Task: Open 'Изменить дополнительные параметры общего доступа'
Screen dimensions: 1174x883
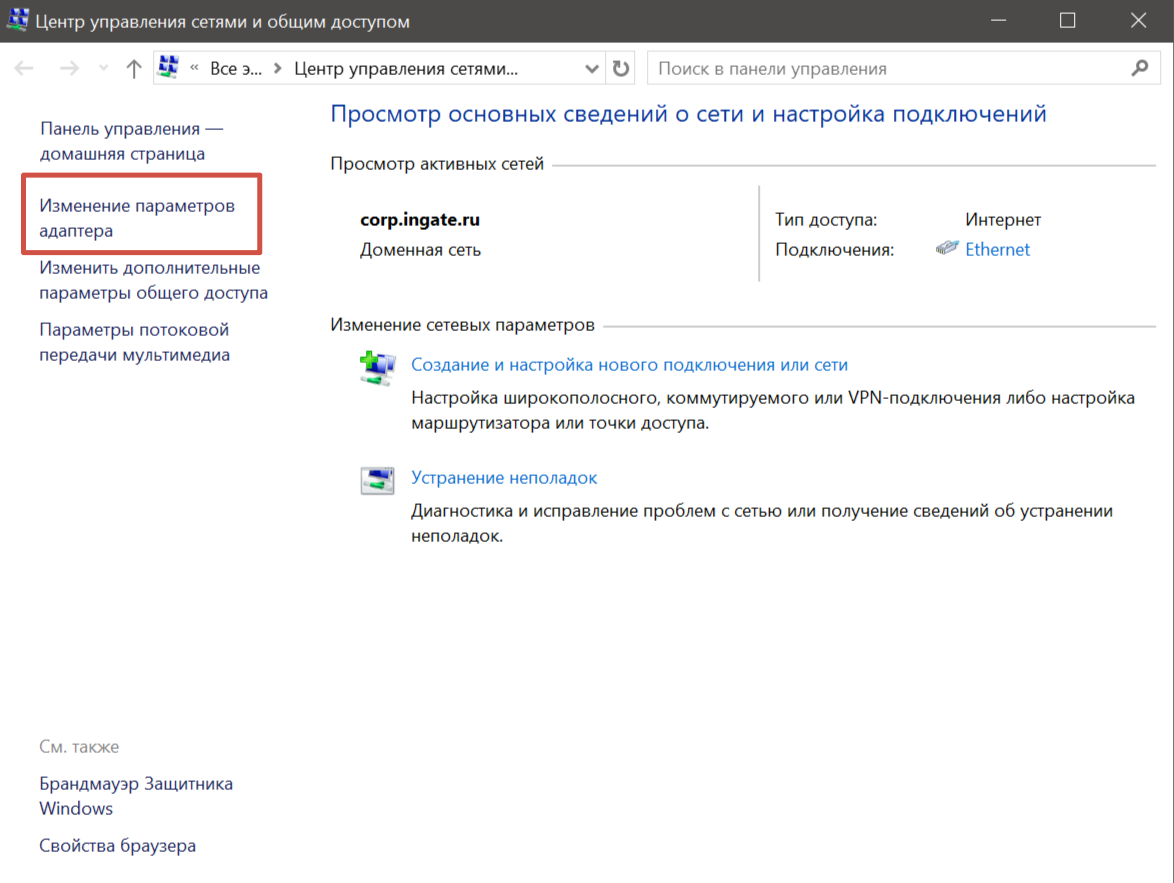Action: tap(153, 280)
